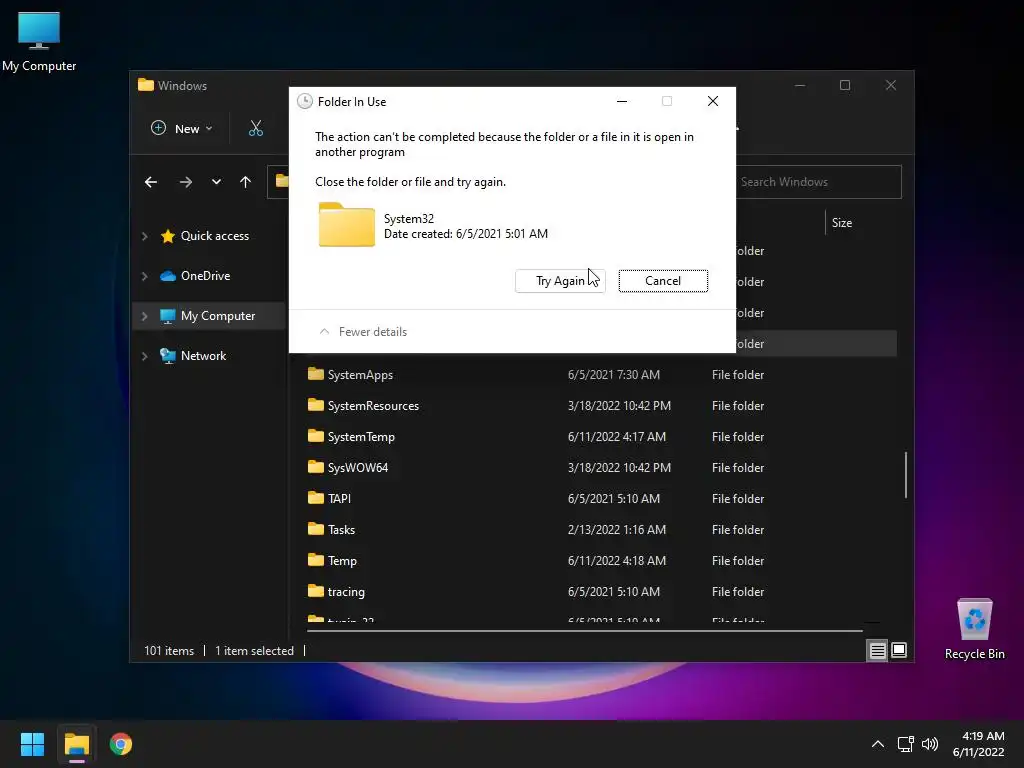1024x768 pixels.
Task: Go back in File Explorer
Action: (151, 182)
